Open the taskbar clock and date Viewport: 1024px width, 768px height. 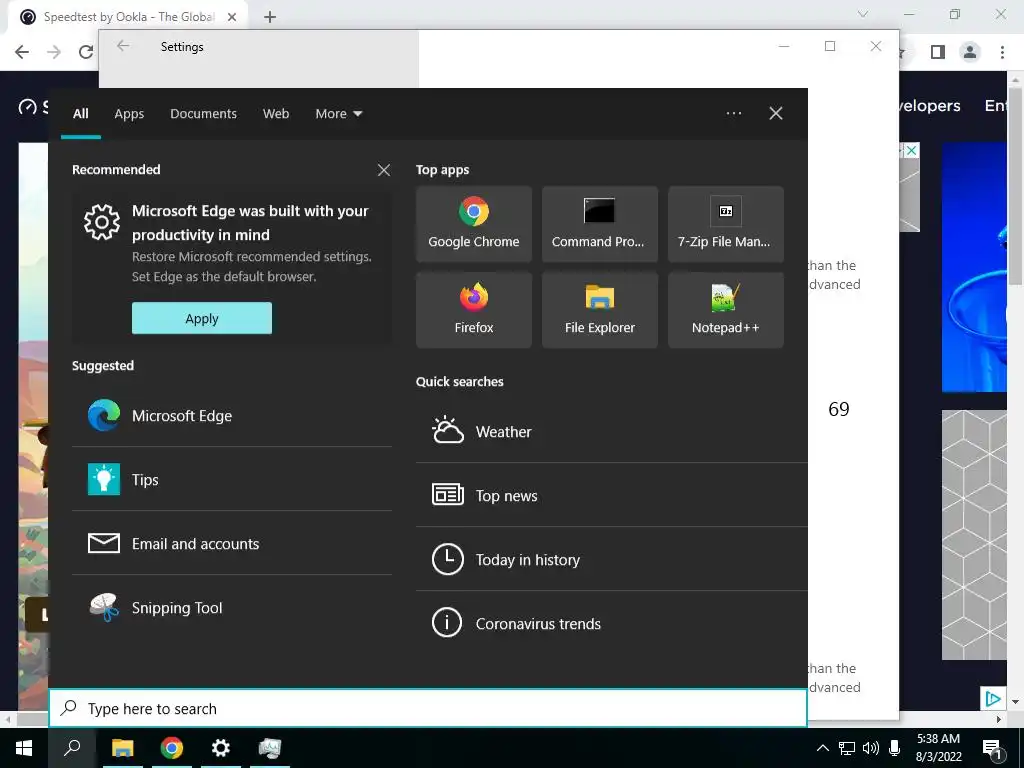[x=938, y=748]
